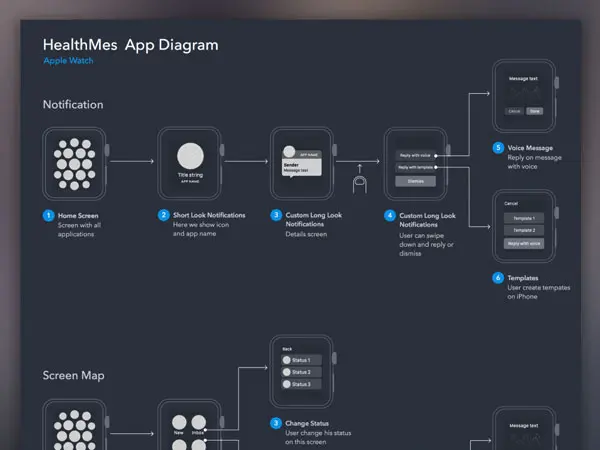Click the 'Templates' step label

pyautogui.click(x=523, y=278)
